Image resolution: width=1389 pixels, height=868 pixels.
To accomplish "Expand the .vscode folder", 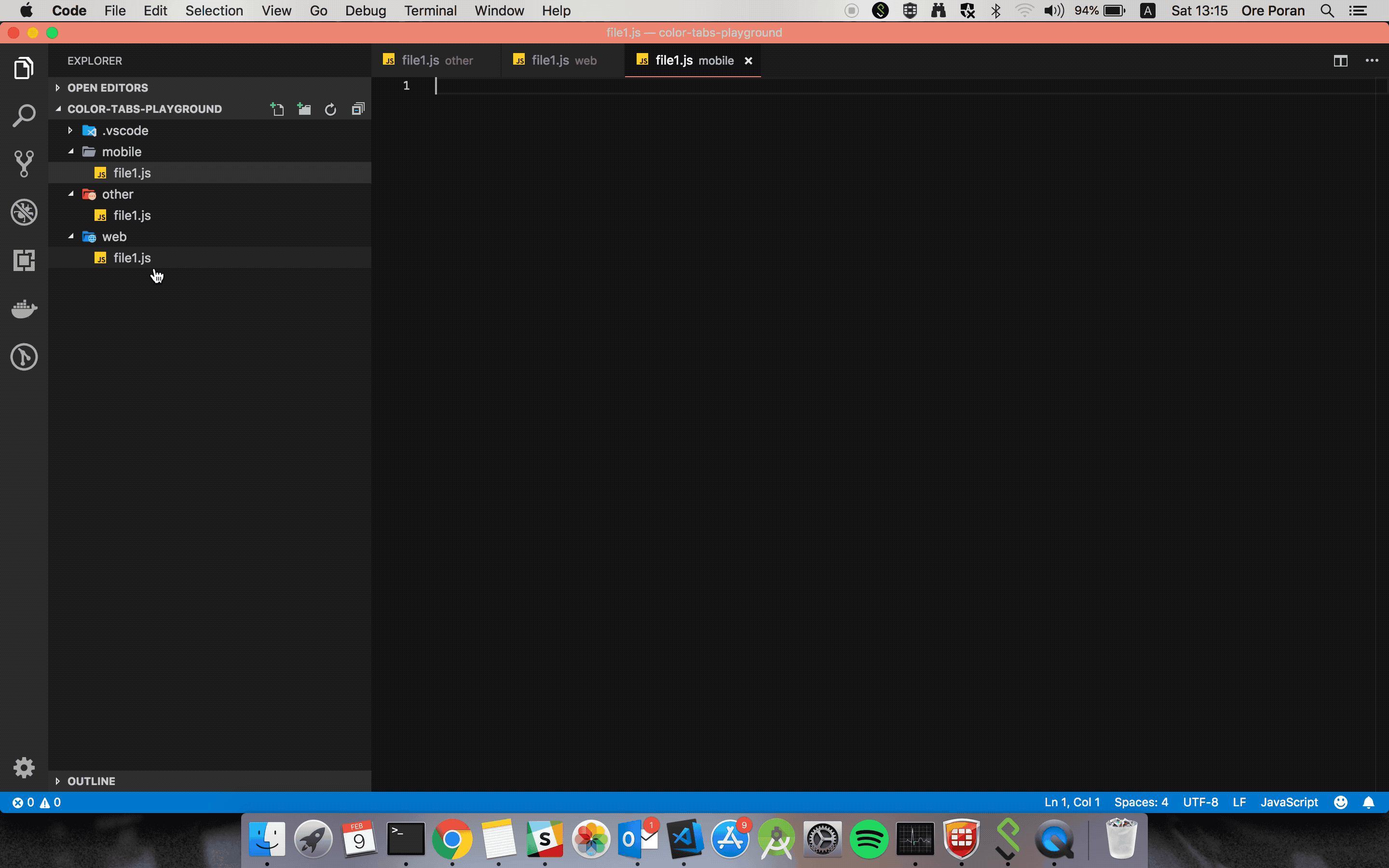I will [x=124, y=131].
